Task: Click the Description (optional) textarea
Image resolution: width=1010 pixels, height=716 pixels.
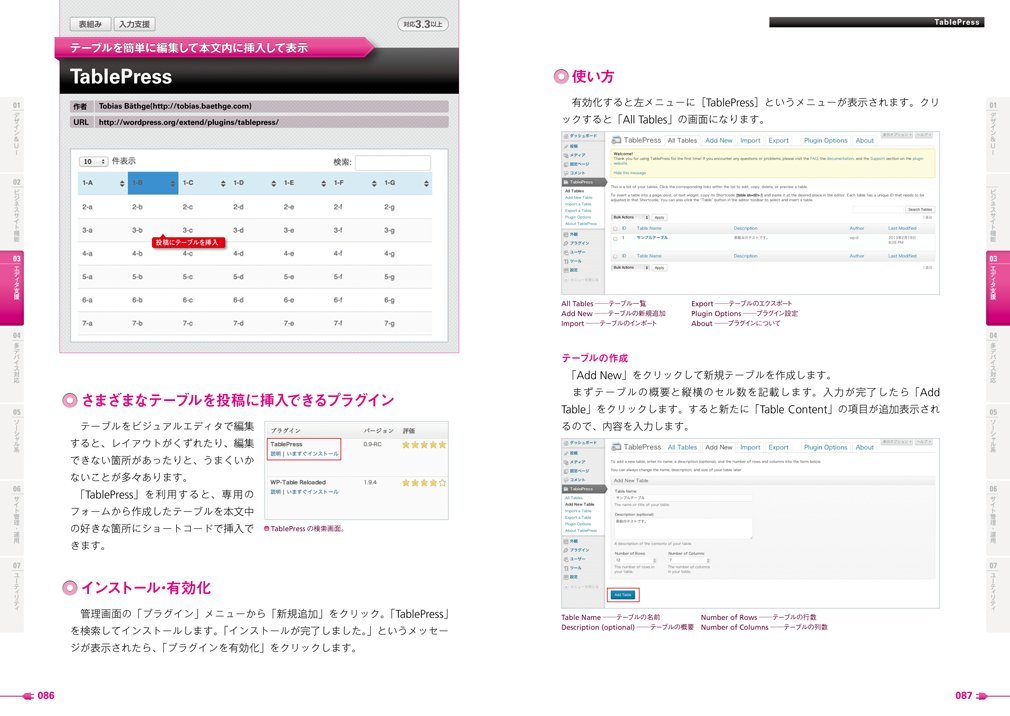Action: [683, 528]
